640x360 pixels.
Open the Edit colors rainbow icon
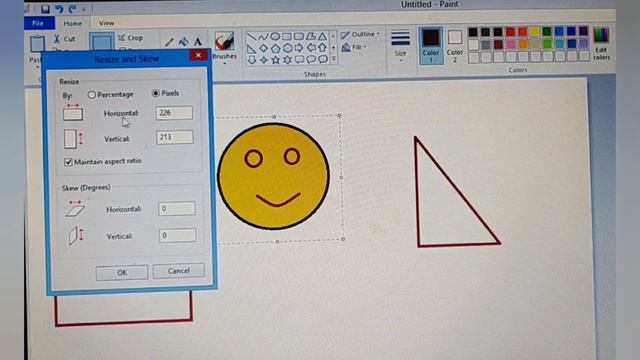(x=601, y=43)
